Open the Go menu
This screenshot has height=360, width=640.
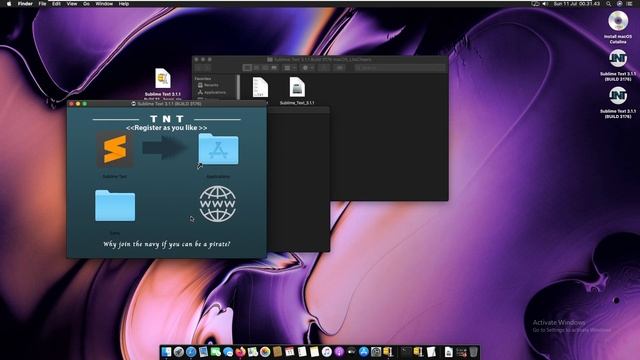87,4
